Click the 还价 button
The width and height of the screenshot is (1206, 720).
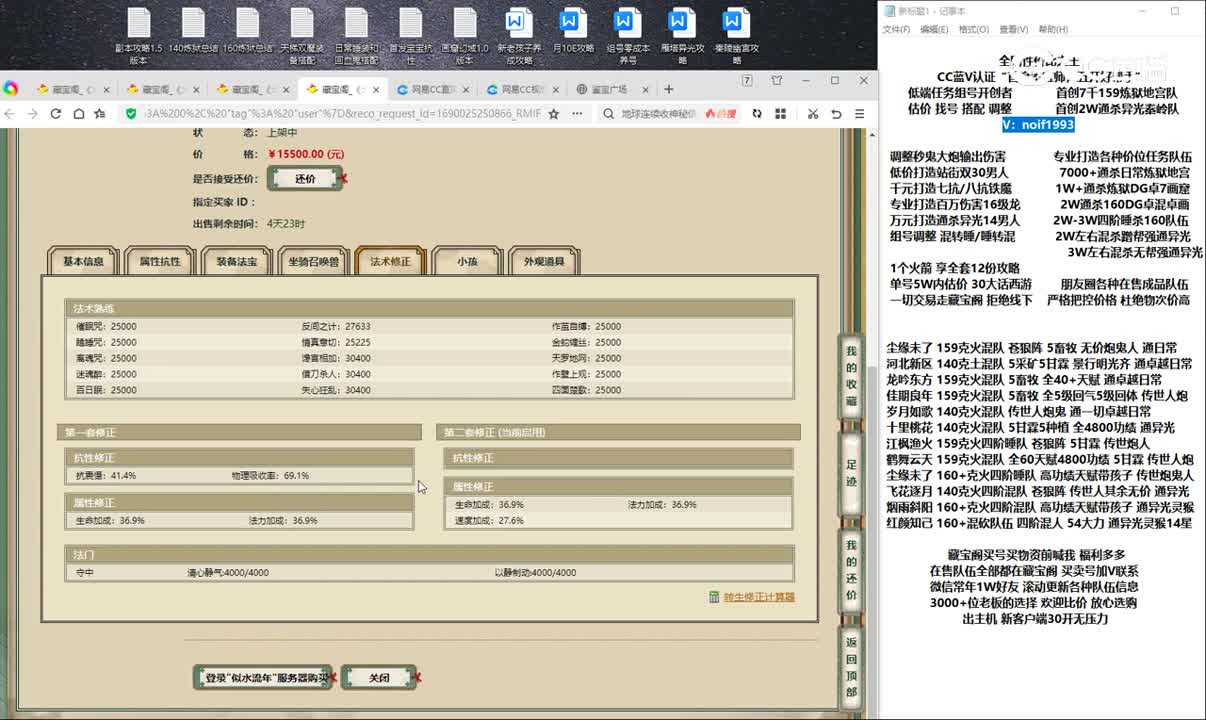(x=305, y=179)
